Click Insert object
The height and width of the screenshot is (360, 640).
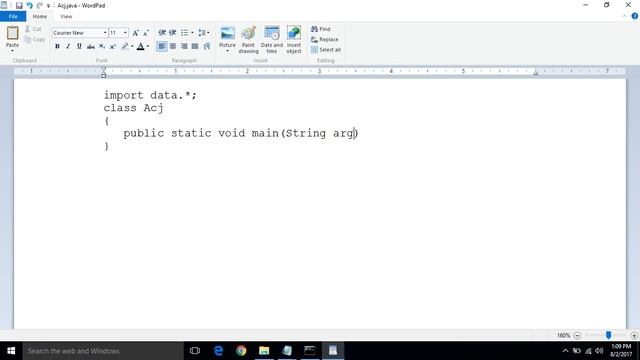click(294, 40)
